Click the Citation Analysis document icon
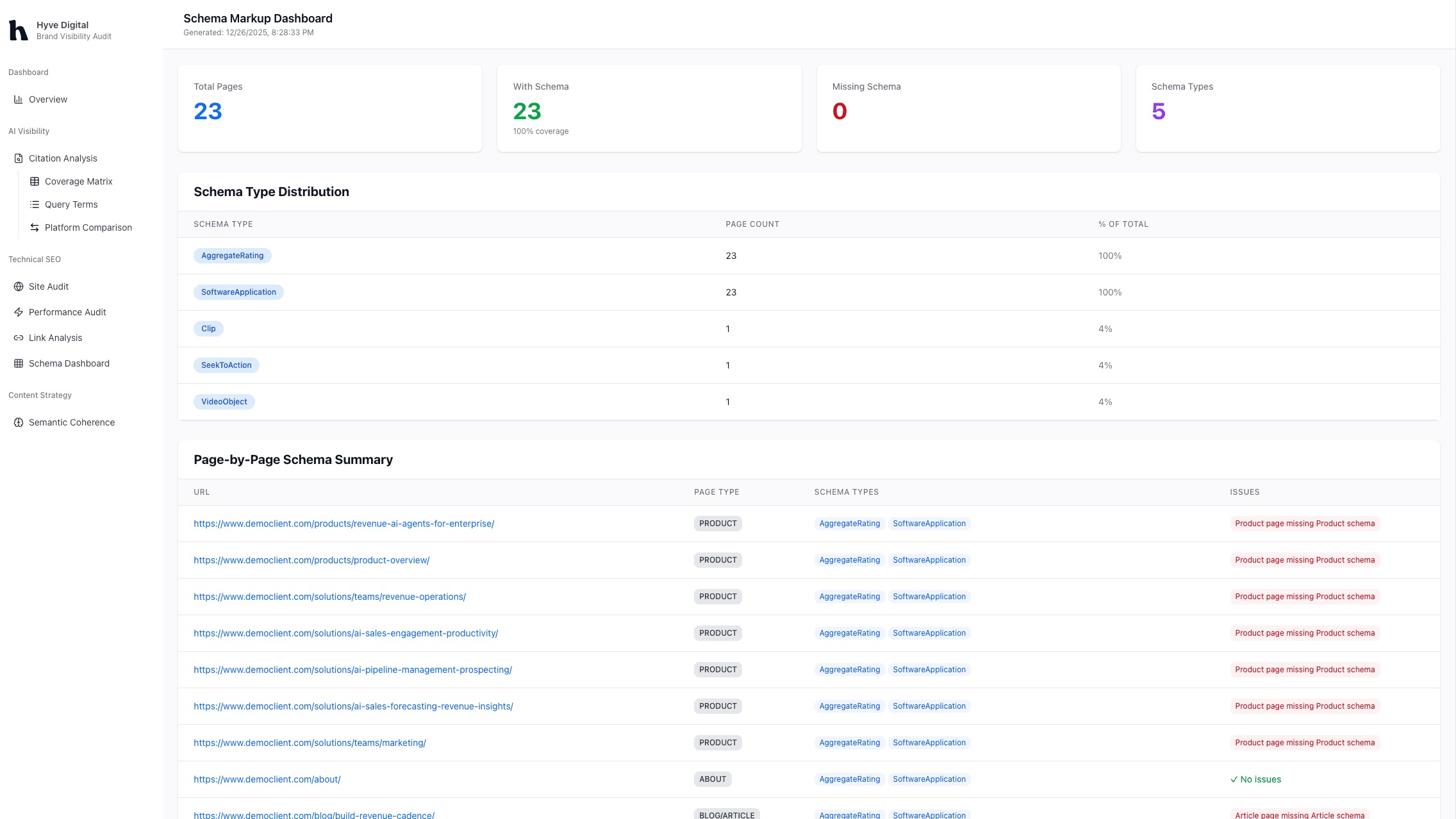Screen dimensions: 1456x819 [19, 158]
